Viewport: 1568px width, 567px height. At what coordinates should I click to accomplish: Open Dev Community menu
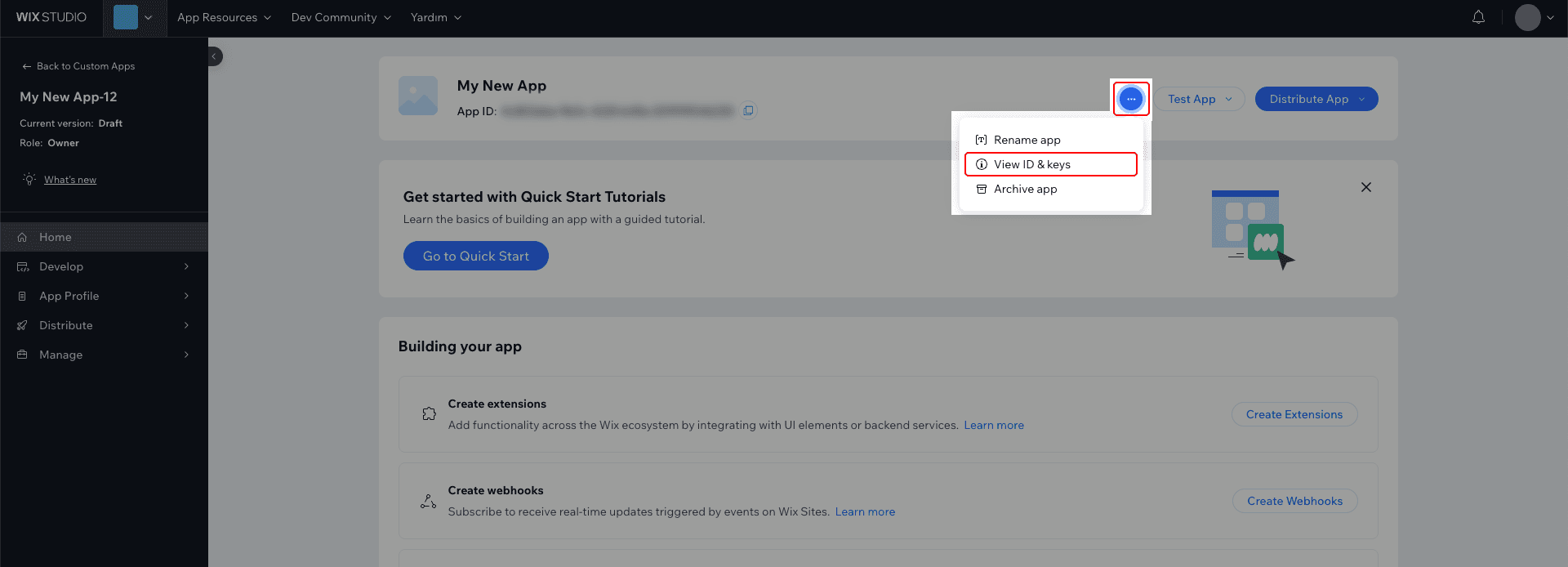coord(341,17)
